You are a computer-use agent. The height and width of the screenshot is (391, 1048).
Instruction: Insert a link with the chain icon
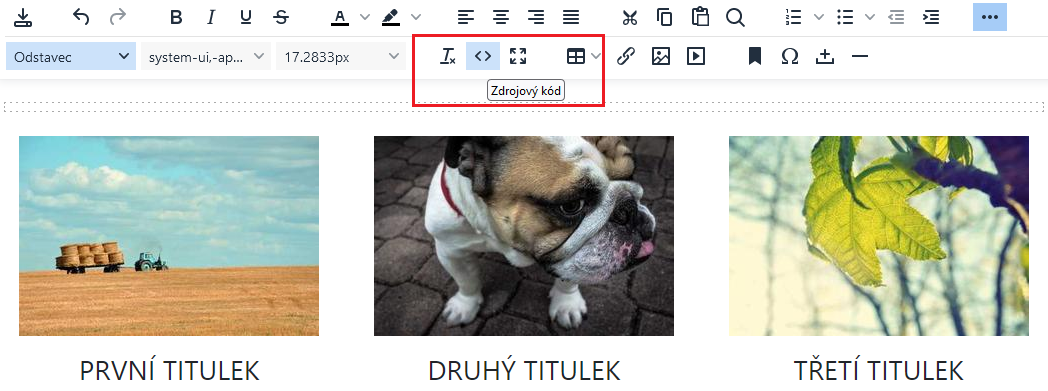tap(625, 57)
